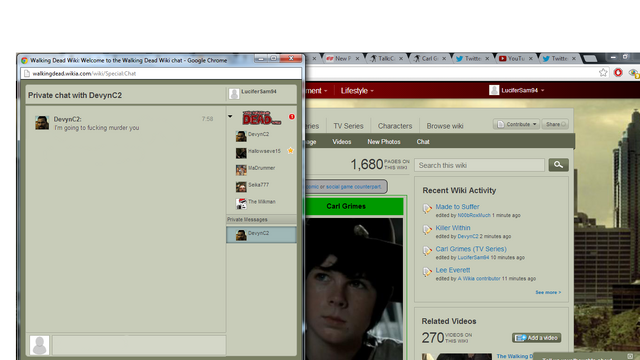Open LuciferSam94 account dropdown in header
The image size is (640, 360).
click(517, 90)
